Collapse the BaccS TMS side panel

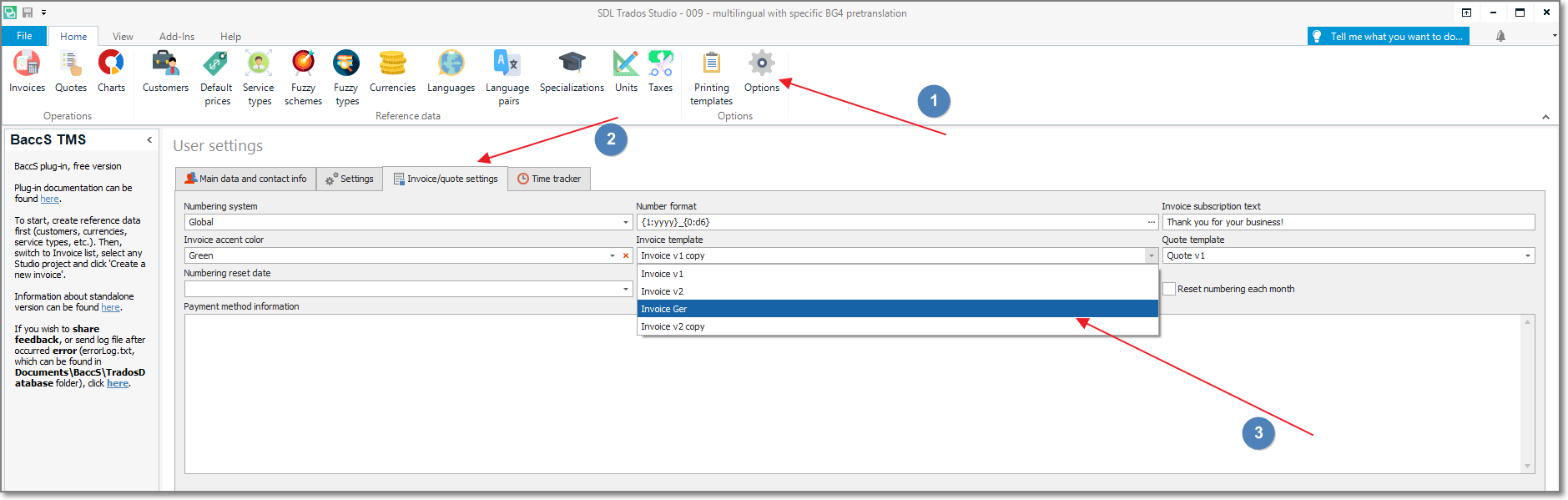pyautogui.click(x=149, y=139)
